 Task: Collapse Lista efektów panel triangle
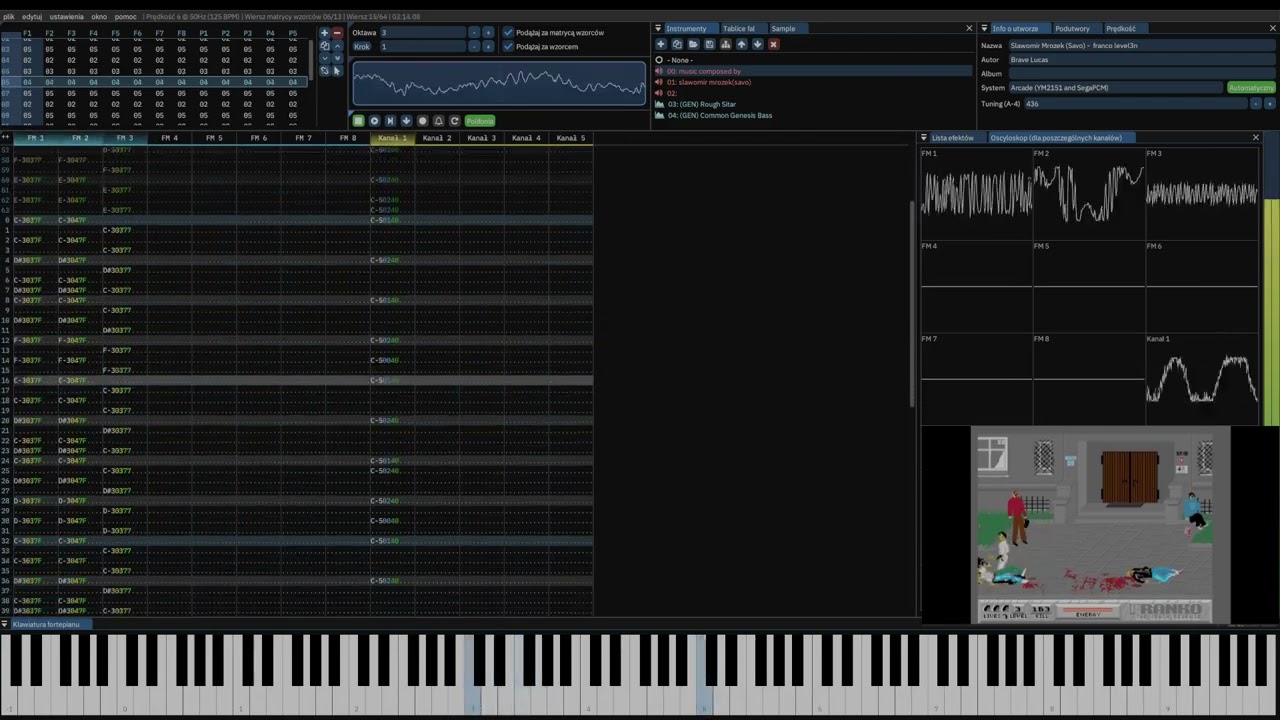point(924,137)
